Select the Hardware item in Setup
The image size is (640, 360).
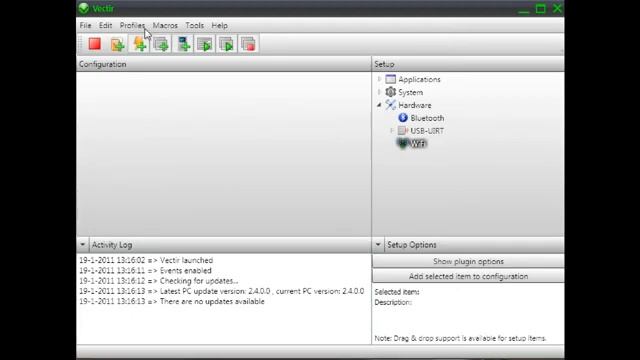415,105
